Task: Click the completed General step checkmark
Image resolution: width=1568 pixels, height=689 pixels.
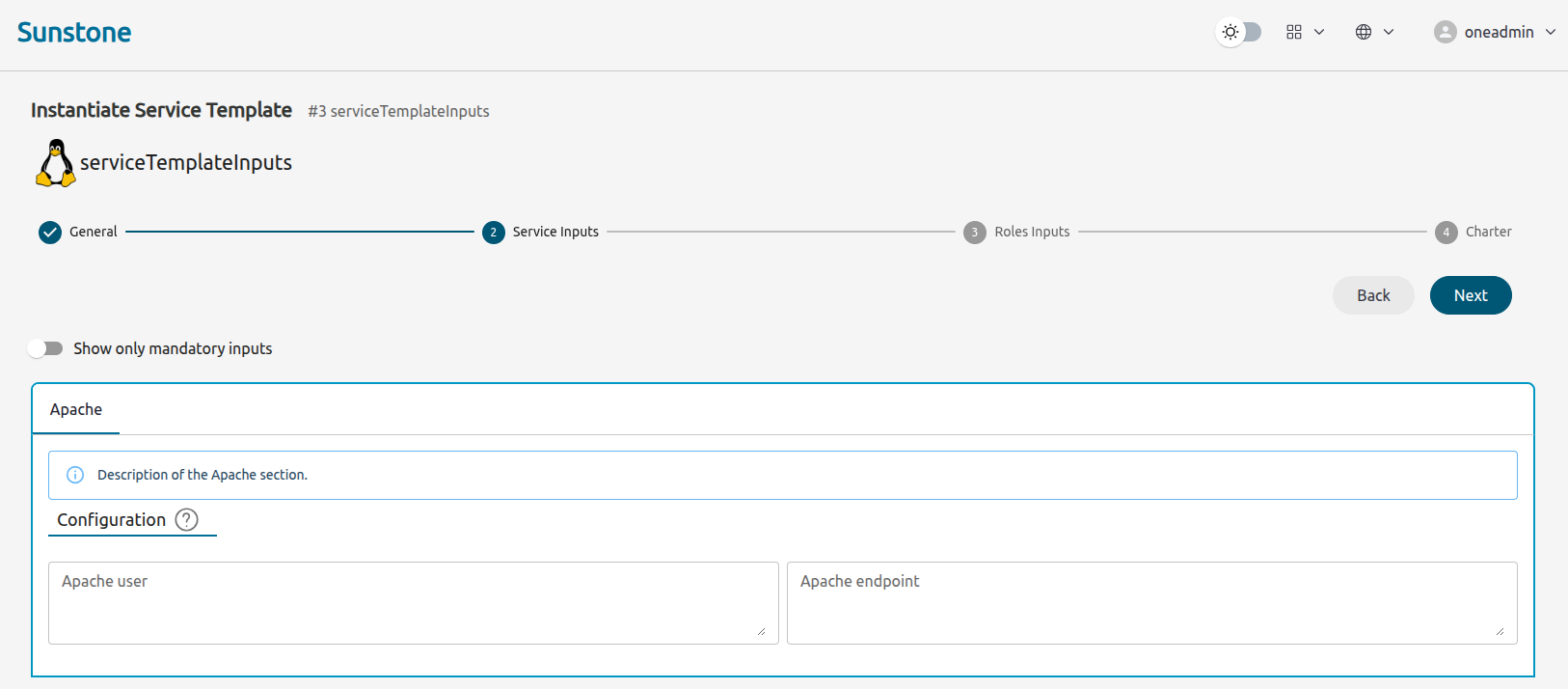Action: point(50,233)
